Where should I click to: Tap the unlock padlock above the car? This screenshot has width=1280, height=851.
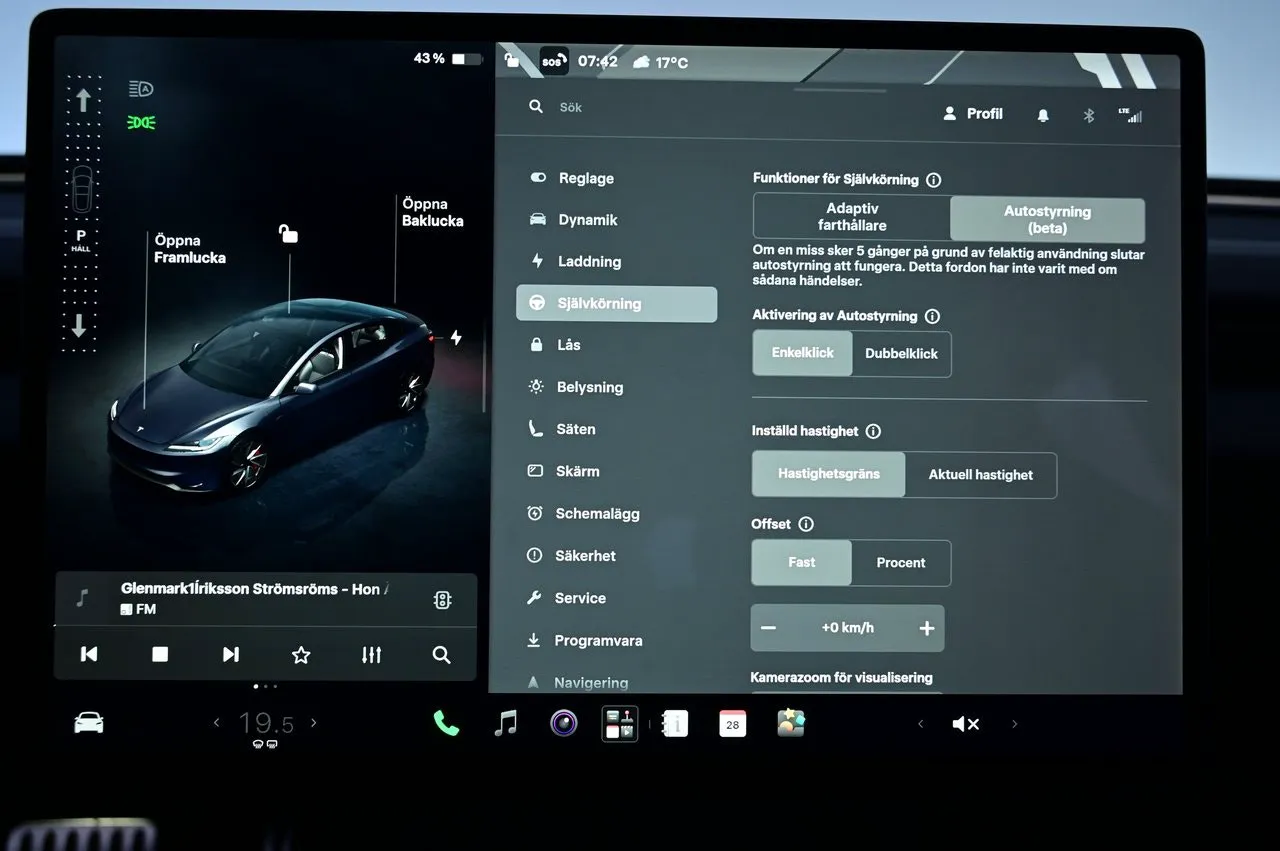(288, 234)
